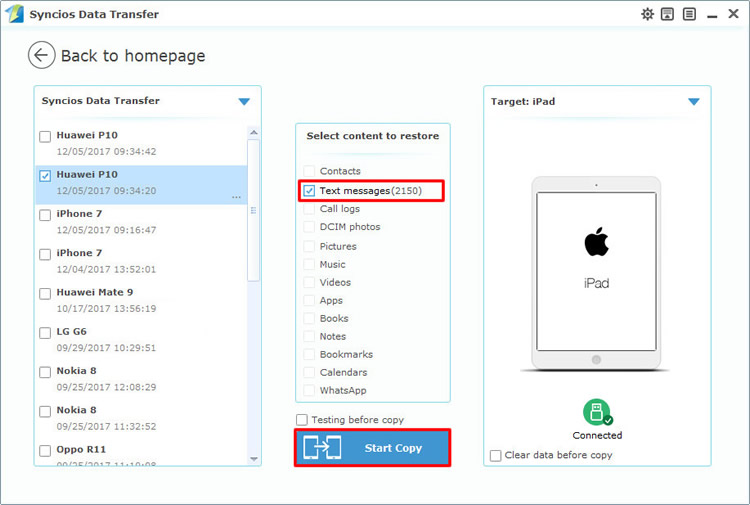Toggle the Pictures checkbox
Image resolution: width=750 pixels, height=505 pixels.
[x=309, y=246]
